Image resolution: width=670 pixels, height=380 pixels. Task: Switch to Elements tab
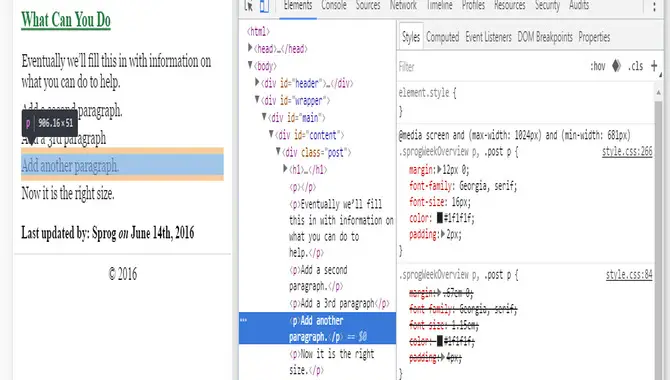298,6
